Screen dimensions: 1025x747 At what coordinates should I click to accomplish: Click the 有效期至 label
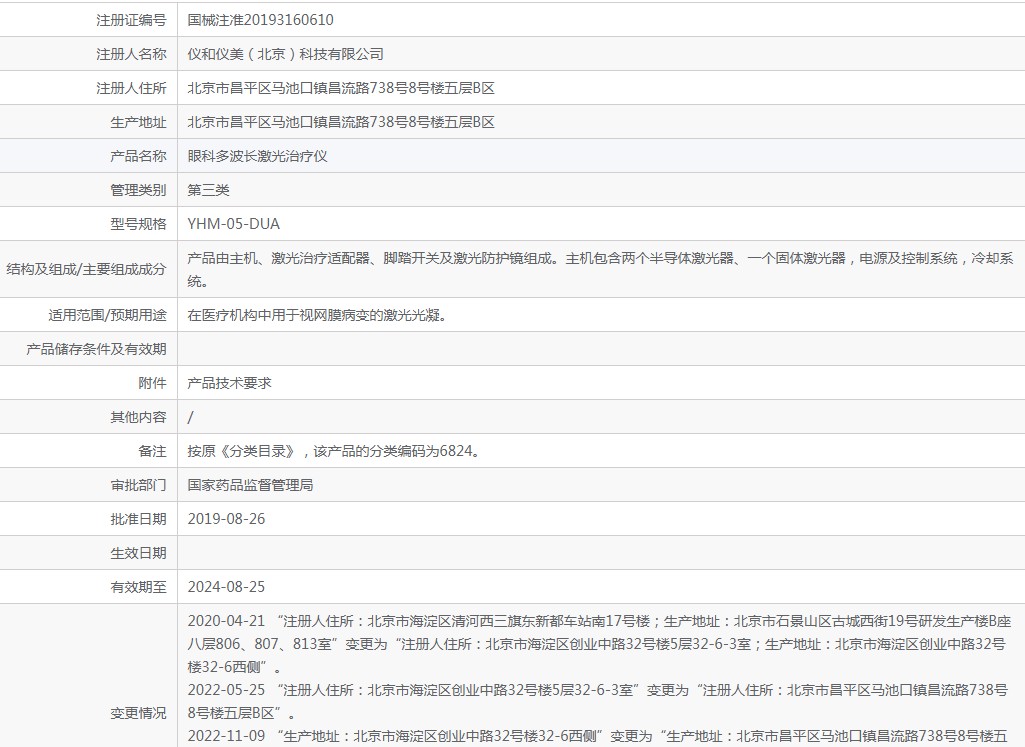pos(139,588)
